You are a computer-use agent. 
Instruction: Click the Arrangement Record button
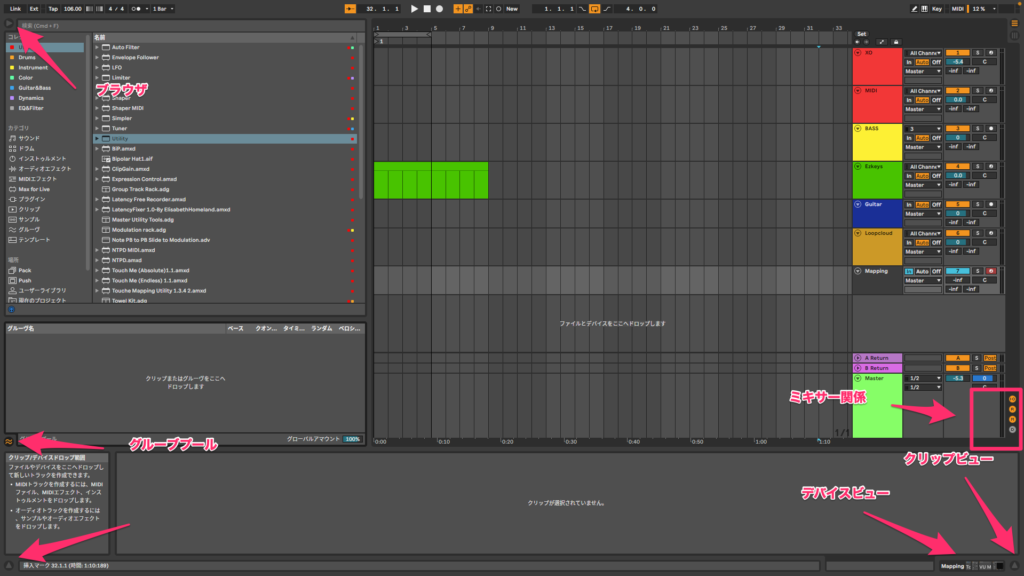439,8
